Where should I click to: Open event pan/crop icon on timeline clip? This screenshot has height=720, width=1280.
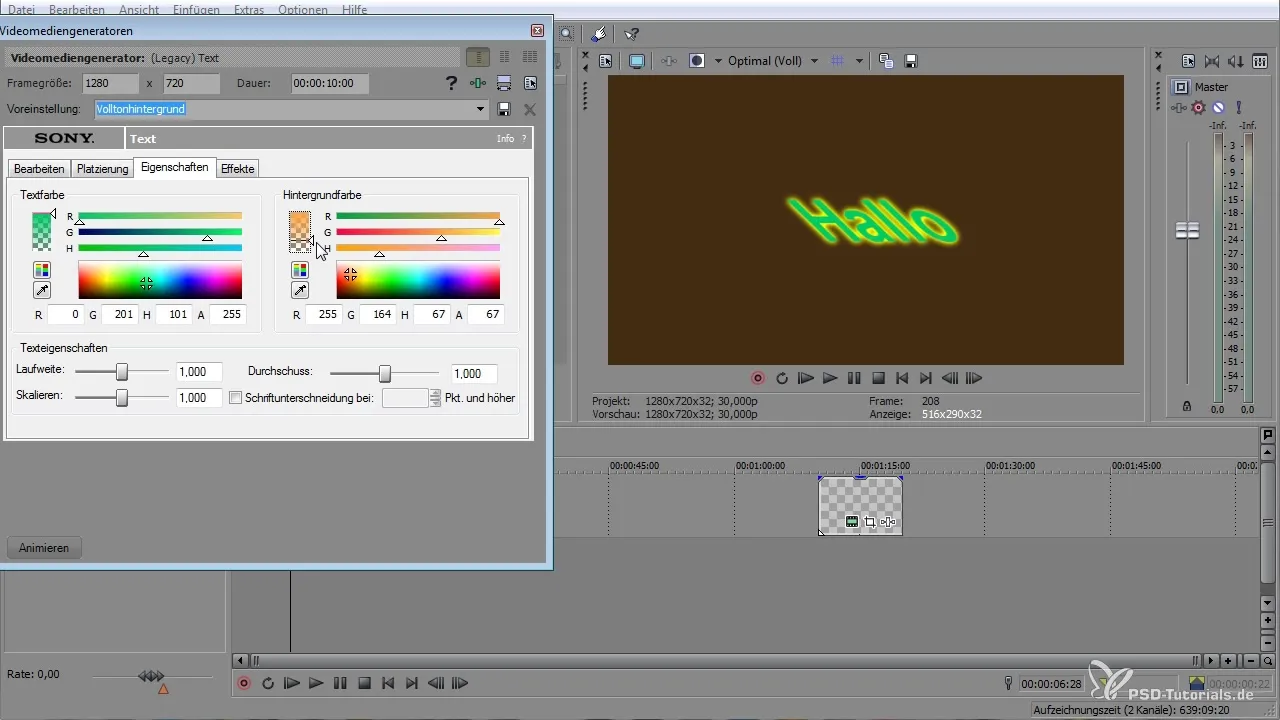pyautogui.click(x=870, y=522)
